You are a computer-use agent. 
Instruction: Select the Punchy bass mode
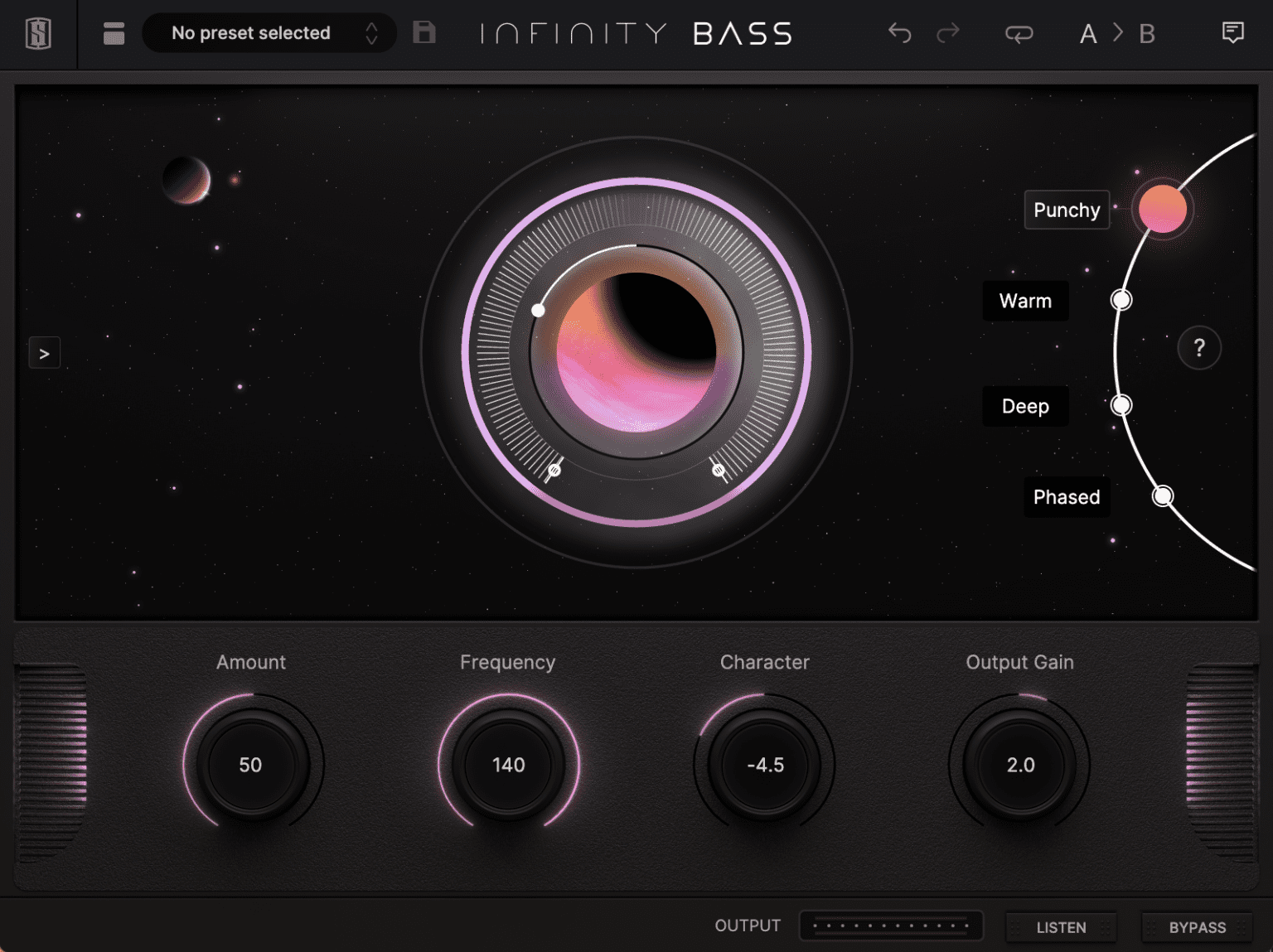coord(1067,210)
